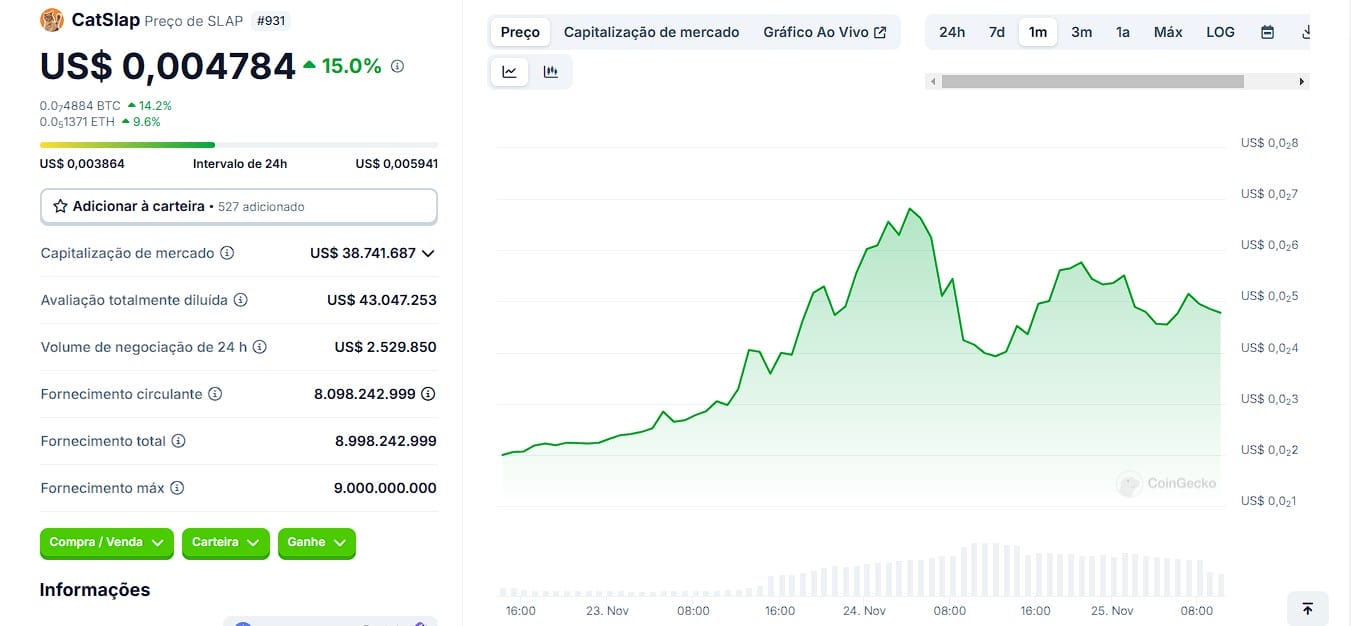This screenshot has height=626, width=1351.
Task: Select the 3m time range
Action: (x=1081, y=32)
